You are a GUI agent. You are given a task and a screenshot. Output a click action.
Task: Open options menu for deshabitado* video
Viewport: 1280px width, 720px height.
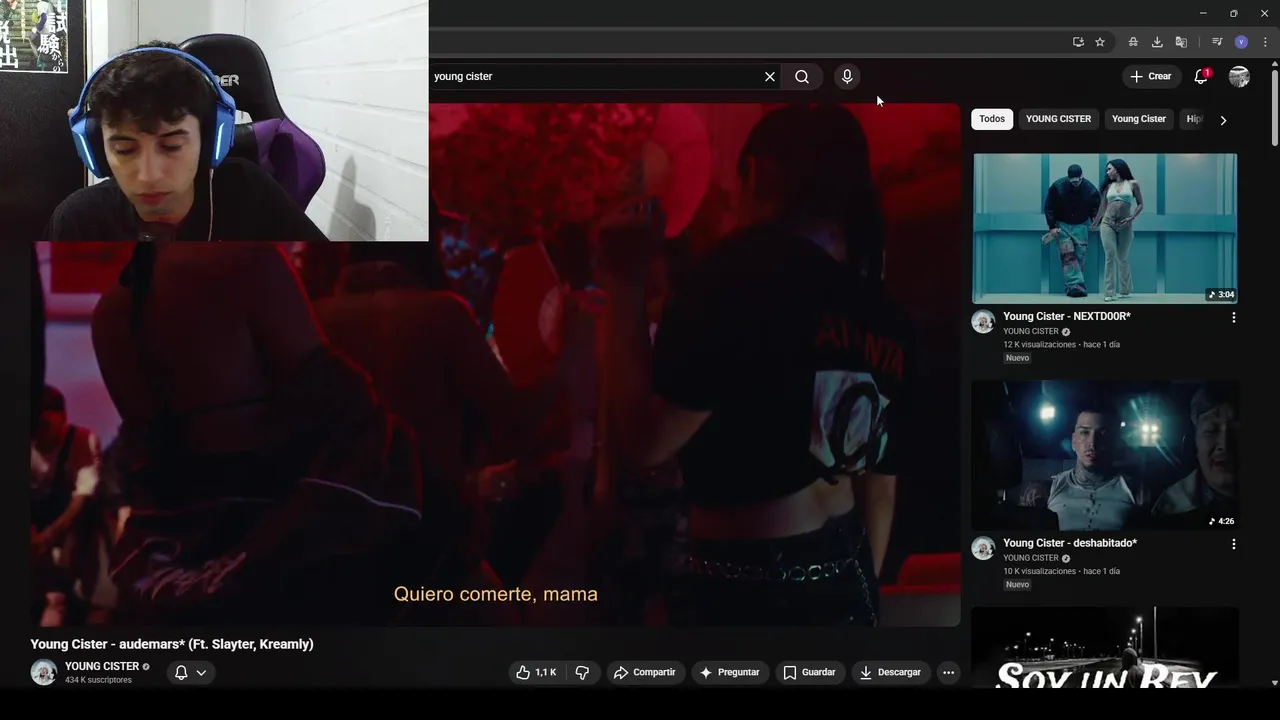(1233, 544)
